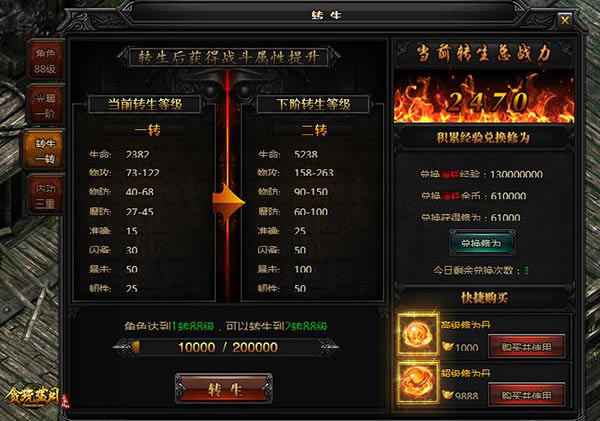Viewport: 600px width, 421px height.
Task: Click the orange arrow between rebirth levels
Action: tap(229, 200)
